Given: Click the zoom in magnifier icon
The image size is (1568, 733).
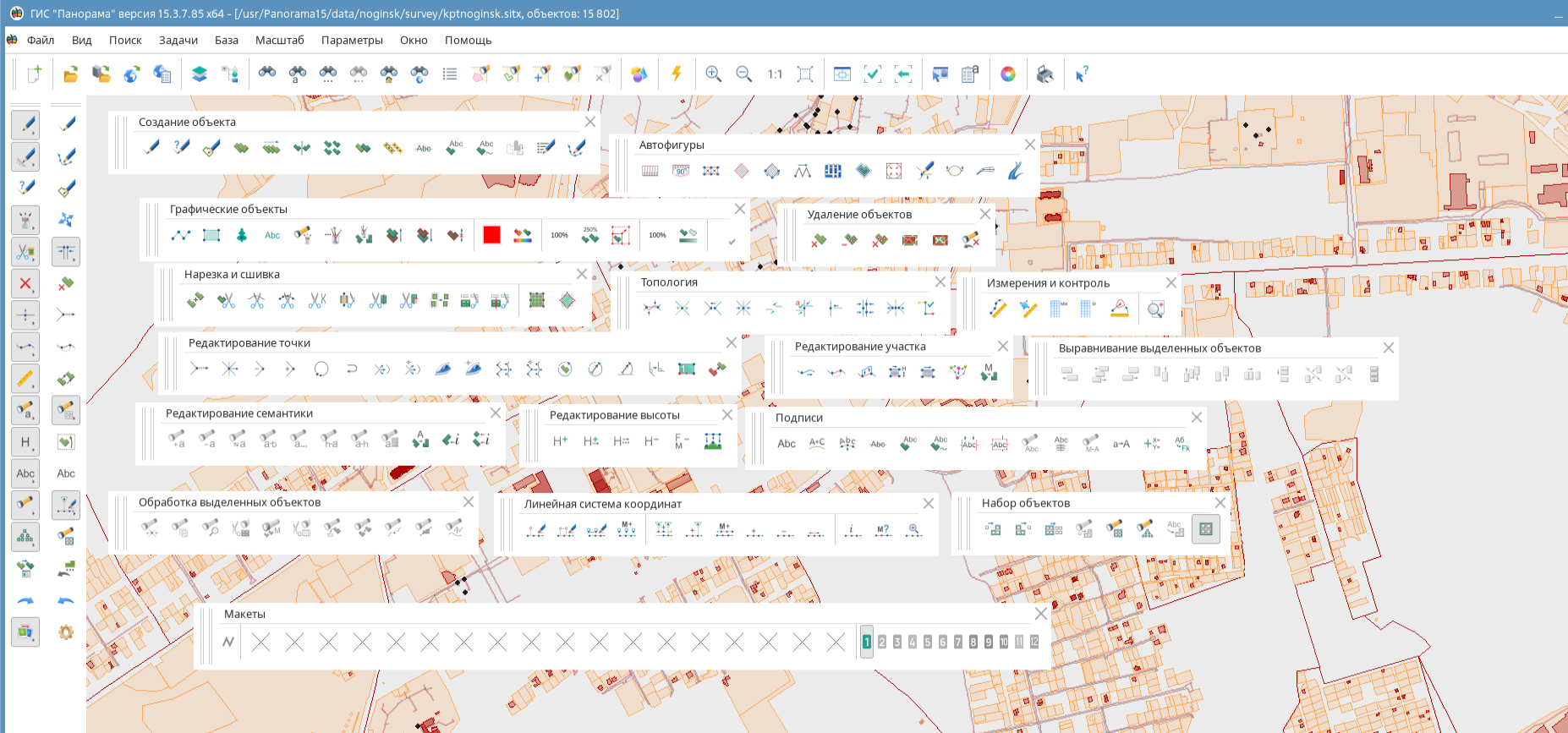Looking at the screenshot, I should 713,74.
